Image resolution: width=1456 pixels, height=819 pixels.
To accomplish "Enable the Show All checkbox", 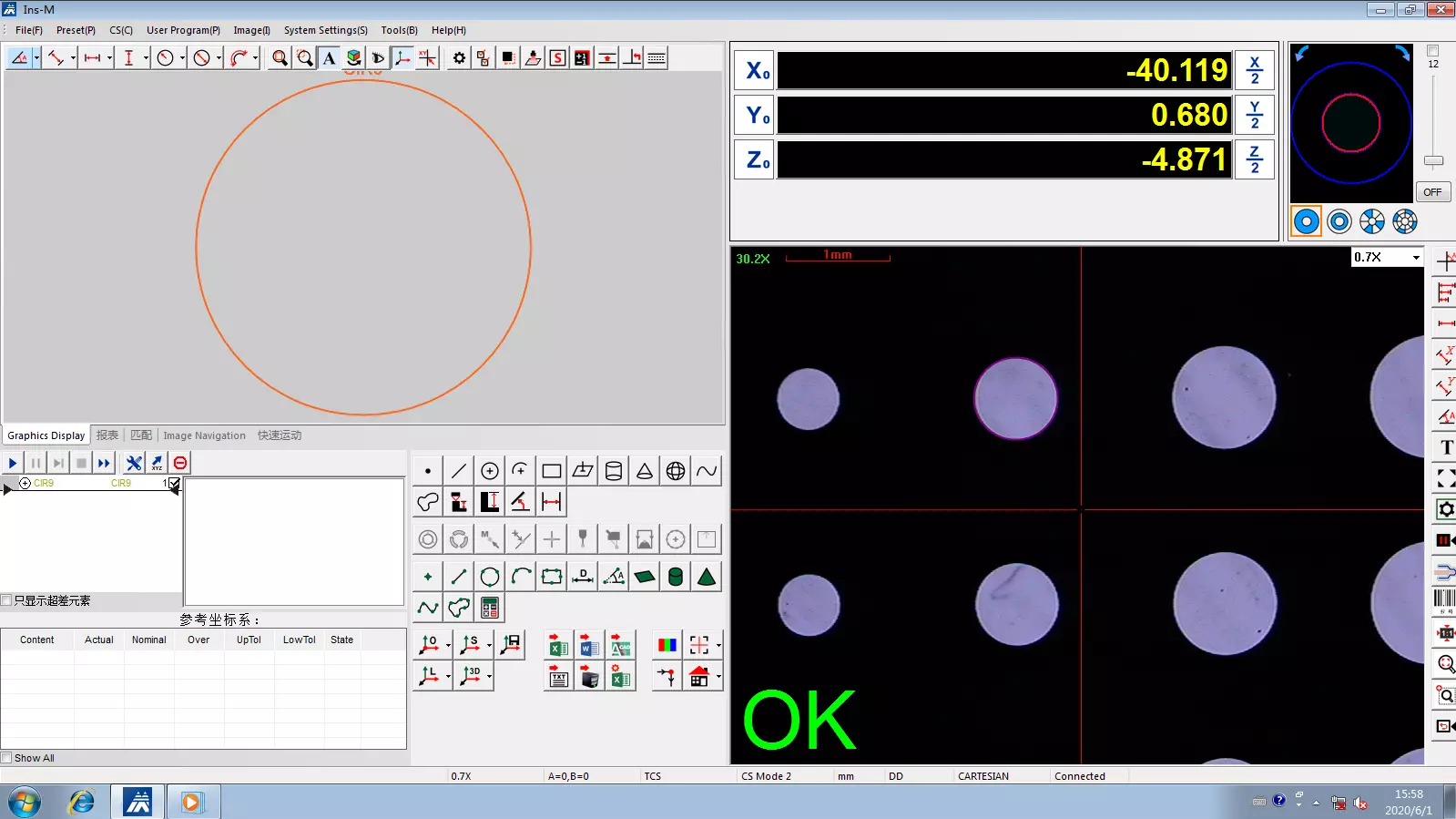I will pos(7,758).
